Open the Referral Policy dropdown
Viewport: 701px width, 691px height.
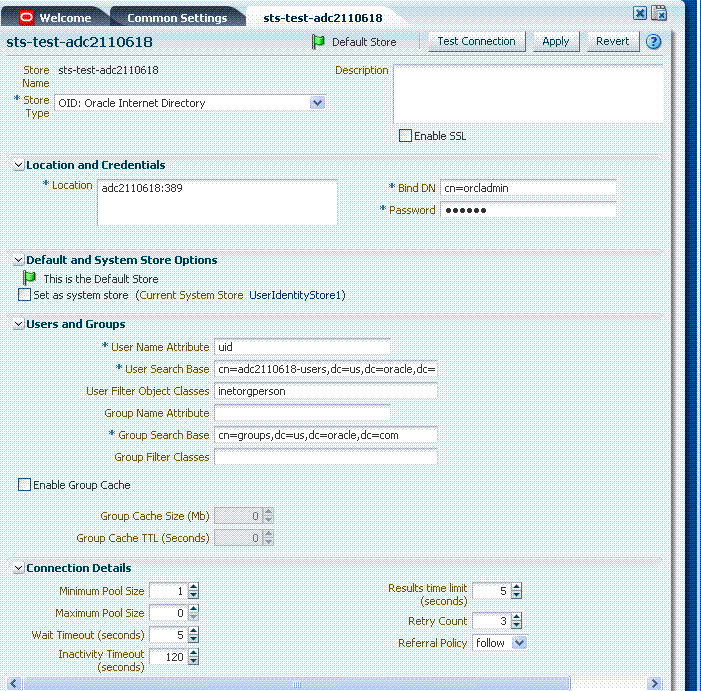[x=519, y=643]
